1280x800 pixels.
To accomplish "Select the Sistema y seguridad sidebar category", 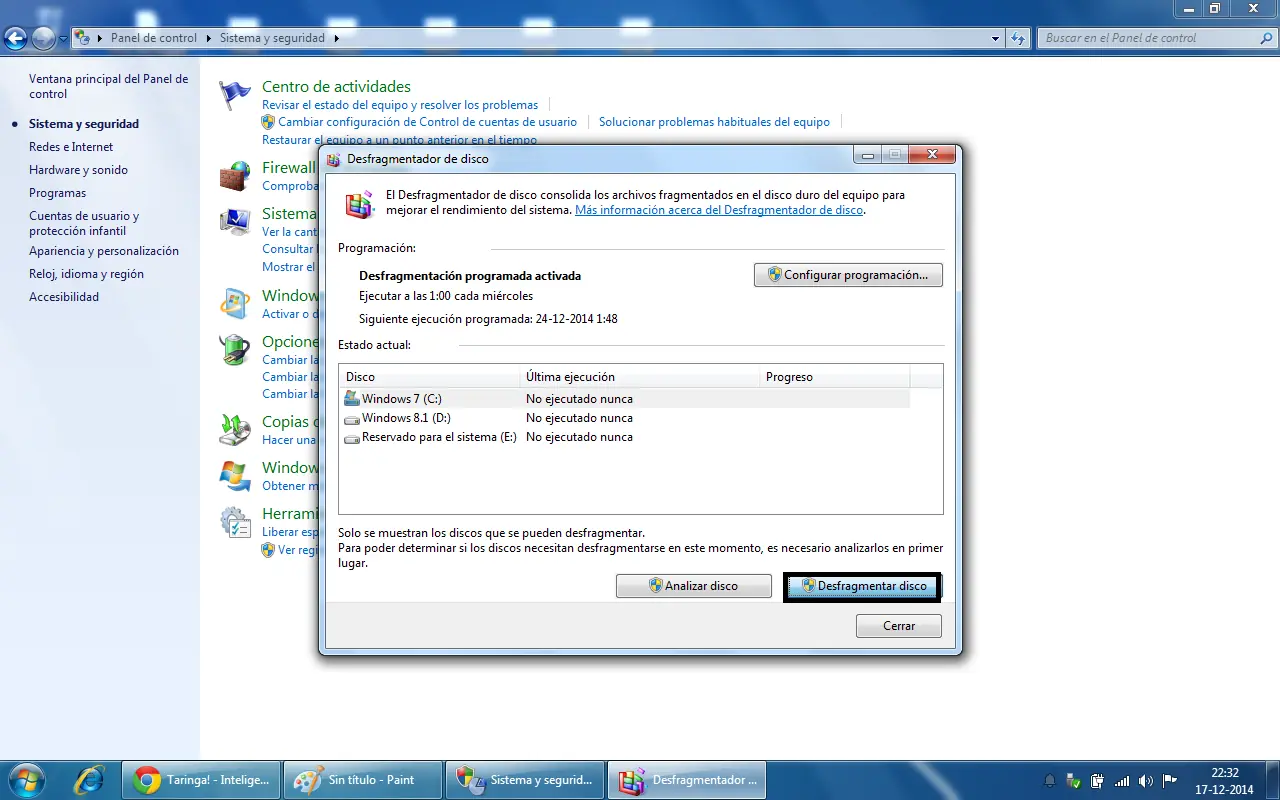I will pyautogui.click(x=84, y=124).
